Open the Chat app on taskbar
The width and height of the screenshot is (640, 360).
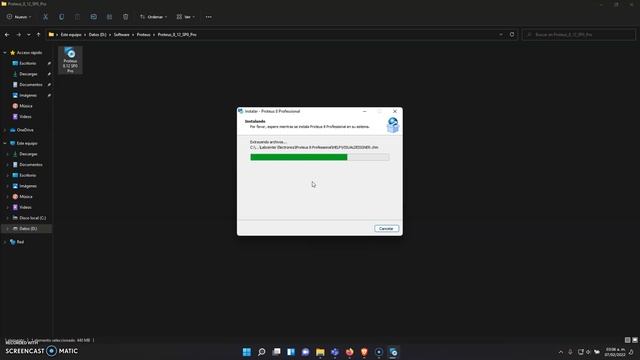coord(306,352)
